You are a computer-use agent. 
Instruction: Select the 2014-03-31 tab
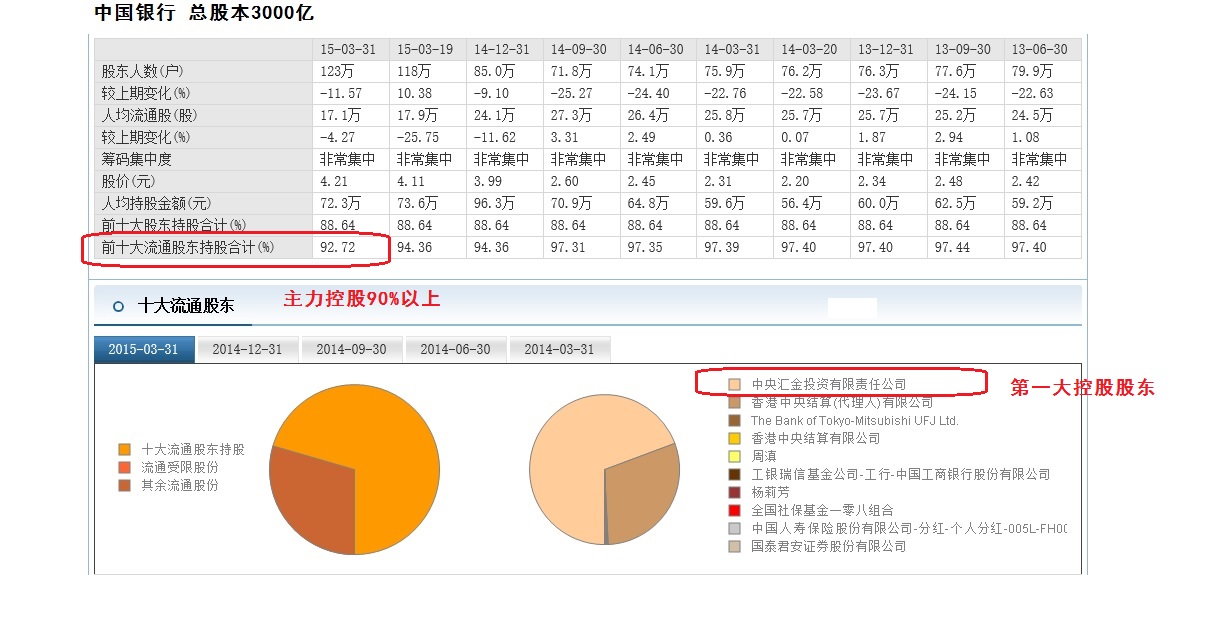tap(559, 350)
